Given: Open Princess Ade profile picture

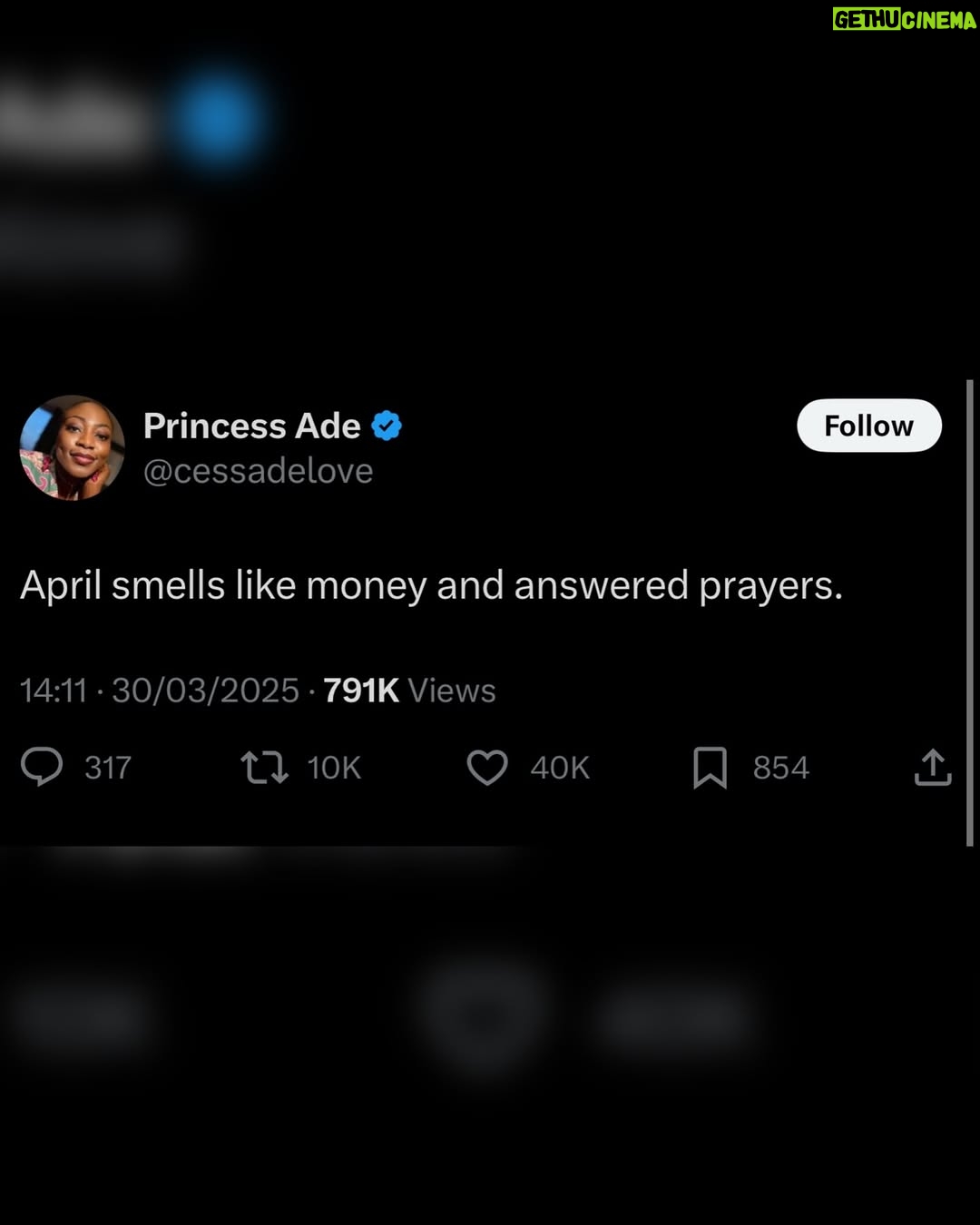Looking at the screenshot, I should (x=73, y=447).
